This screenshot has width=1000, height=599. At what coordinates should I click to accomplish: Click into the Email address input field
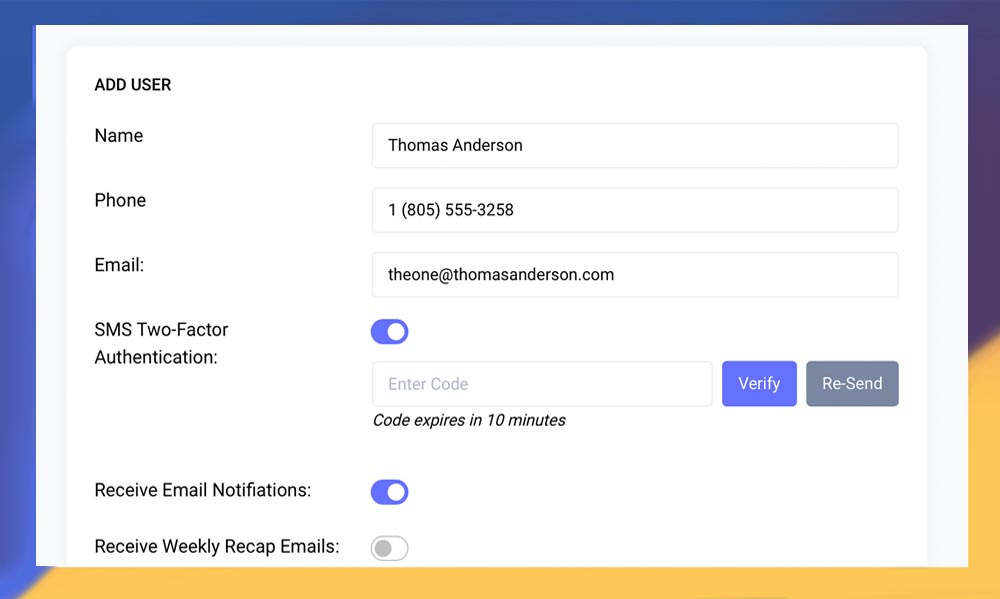tap(634, 274)
